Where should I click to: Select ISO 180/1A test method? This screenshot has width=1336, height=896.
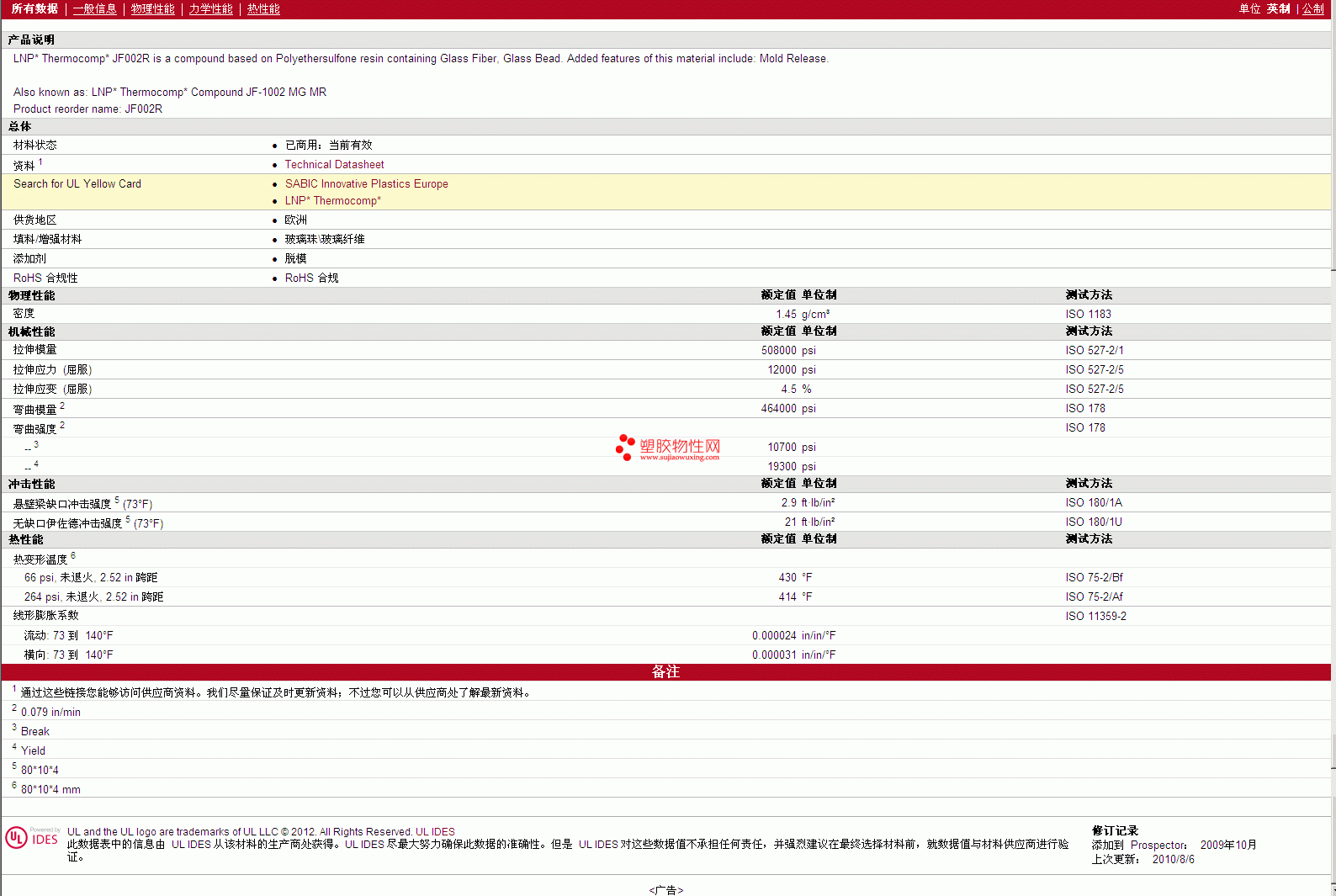click(x=1094, y=503)
